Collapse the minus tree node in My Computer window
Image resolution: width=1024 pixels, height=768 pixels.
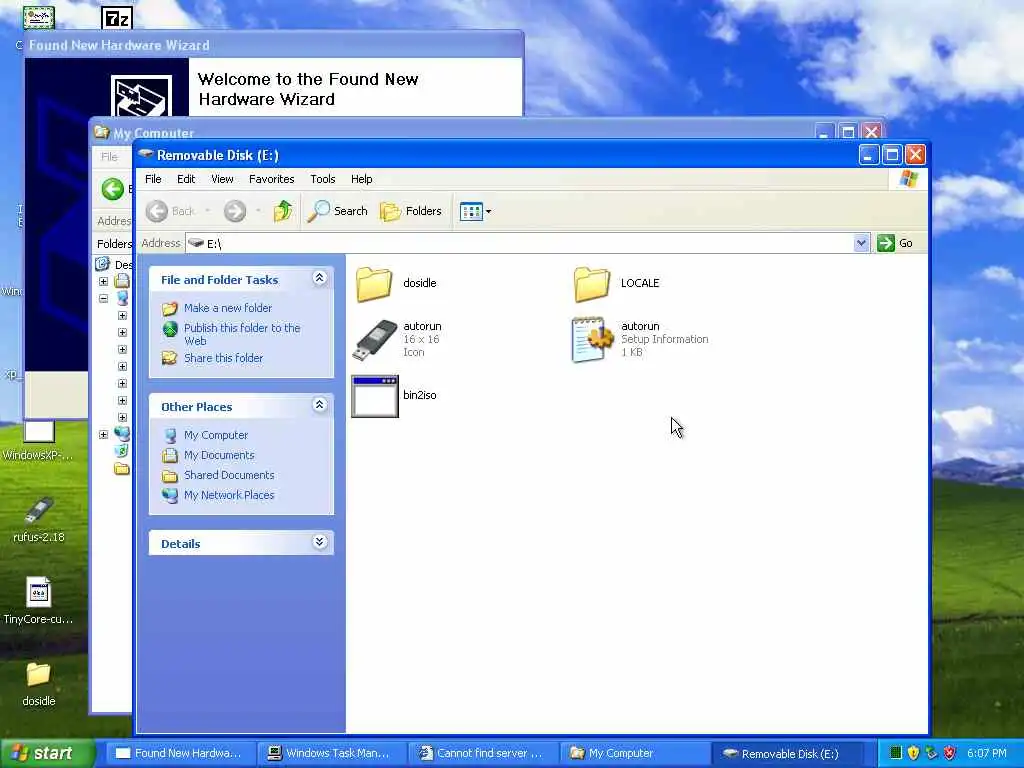103,298
